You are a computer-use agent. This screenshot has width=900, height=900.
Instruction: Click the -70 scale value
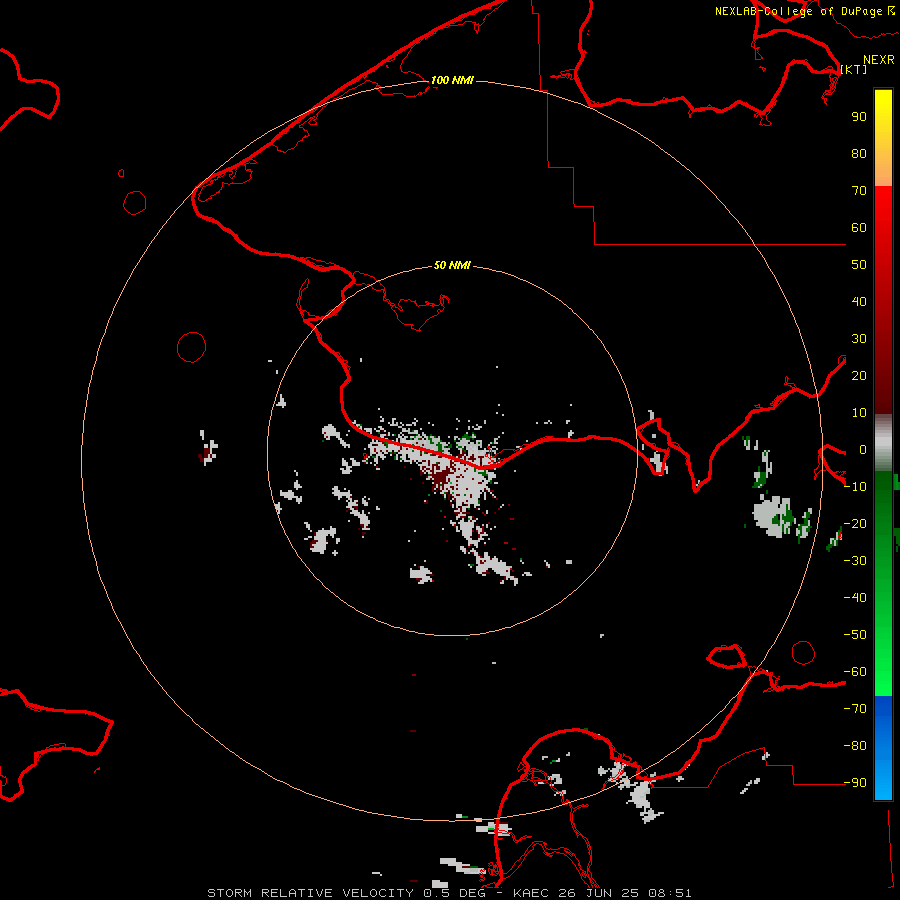tap(855, 709)
